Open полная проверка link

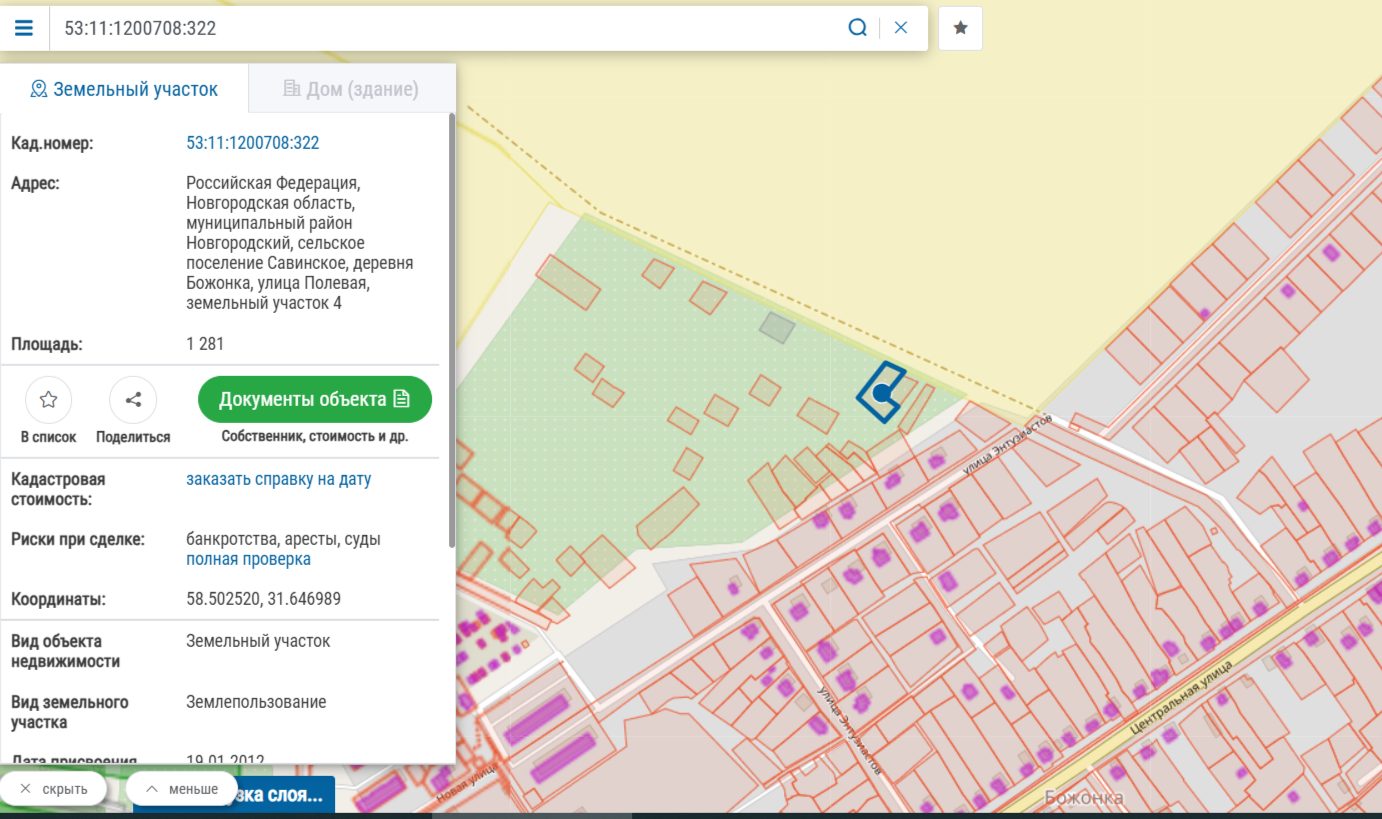click(248, 559)
